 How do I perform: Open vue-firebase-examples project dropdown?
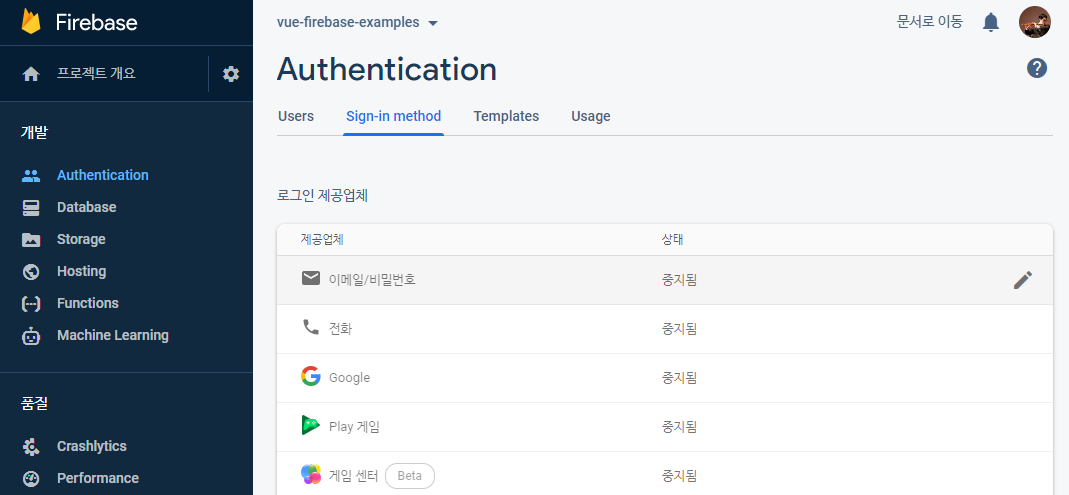click(x=357, y=22)
